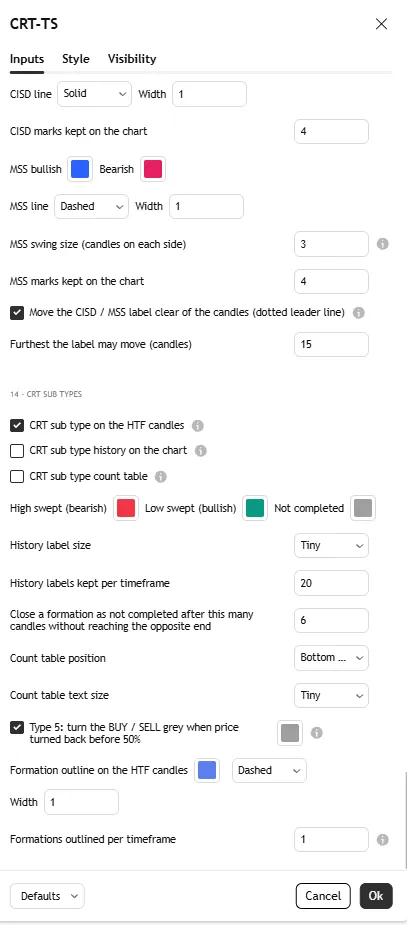
Task: Open the Count table position dropdown
Action: pos(331,658)
